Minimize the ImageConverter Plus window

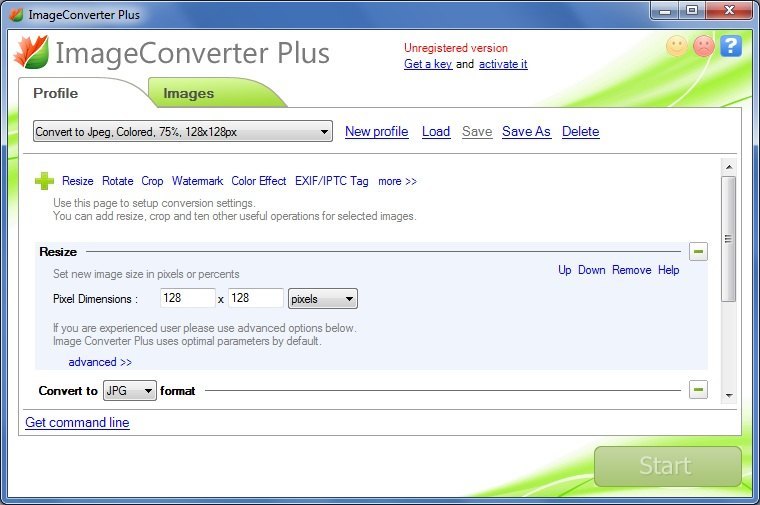tap(665, 11)
